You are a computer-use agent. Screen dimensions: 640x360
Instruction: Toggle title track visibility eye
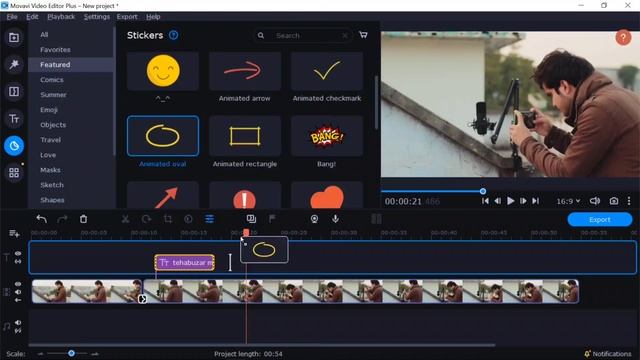18,253
